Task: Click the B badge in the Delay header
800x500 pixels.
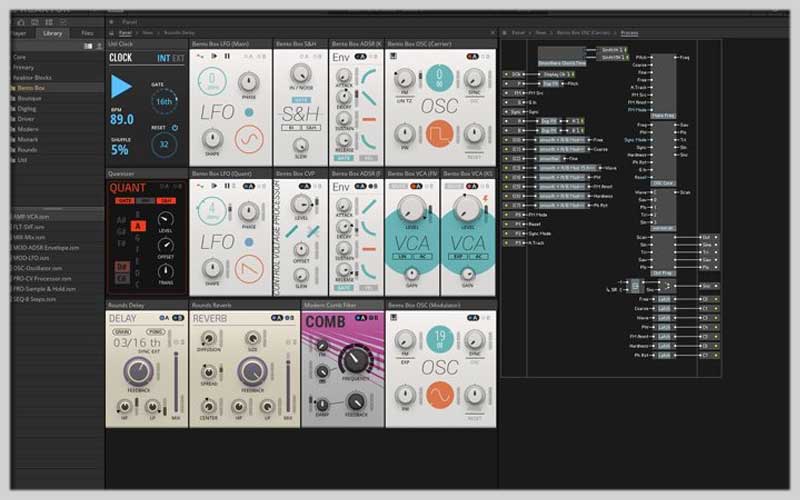Action: [x=178, y=318]
